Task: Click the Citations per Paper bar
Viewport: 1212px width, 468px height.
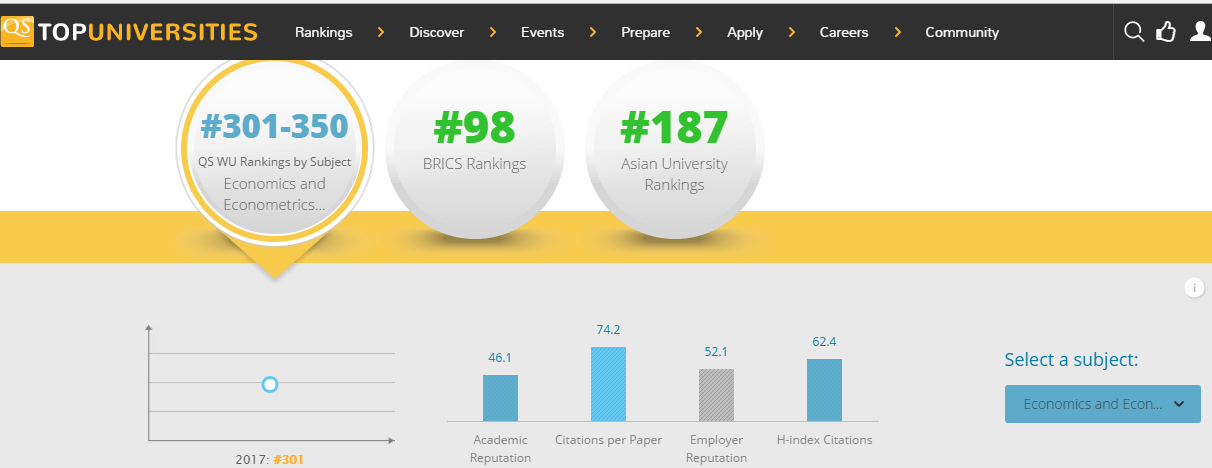Action: click(x=608, y=384)
